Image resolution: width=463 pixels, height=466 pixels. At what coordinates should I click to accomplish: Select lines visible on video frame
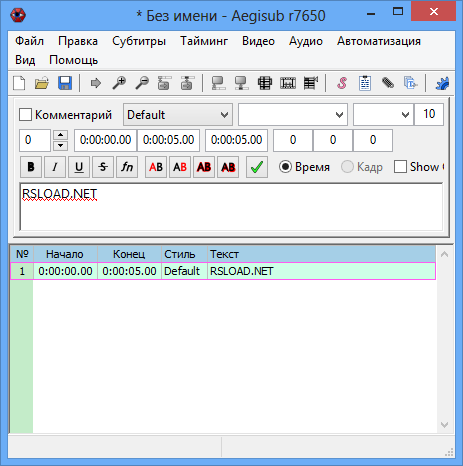tap(265, 83)
